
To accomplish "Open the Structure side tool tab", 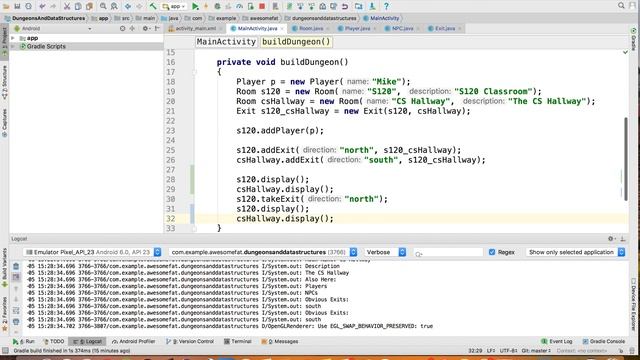I will pyautogui.click(x=4, y=83).
